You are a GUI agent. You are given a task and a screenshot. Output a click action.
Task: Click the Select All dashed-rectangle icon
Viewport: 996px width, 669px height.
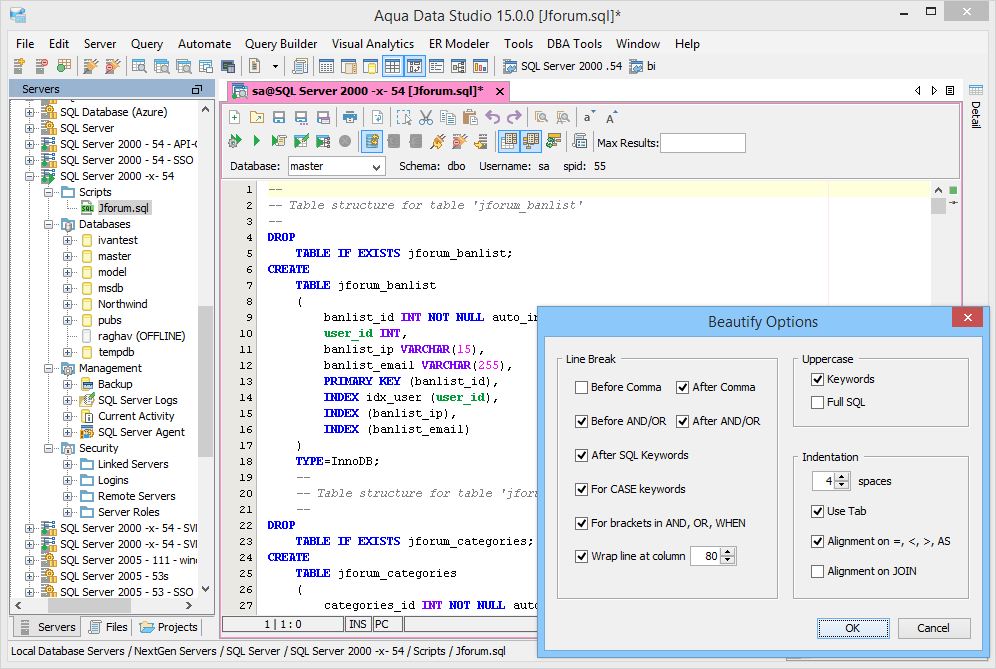click(403, 118)
